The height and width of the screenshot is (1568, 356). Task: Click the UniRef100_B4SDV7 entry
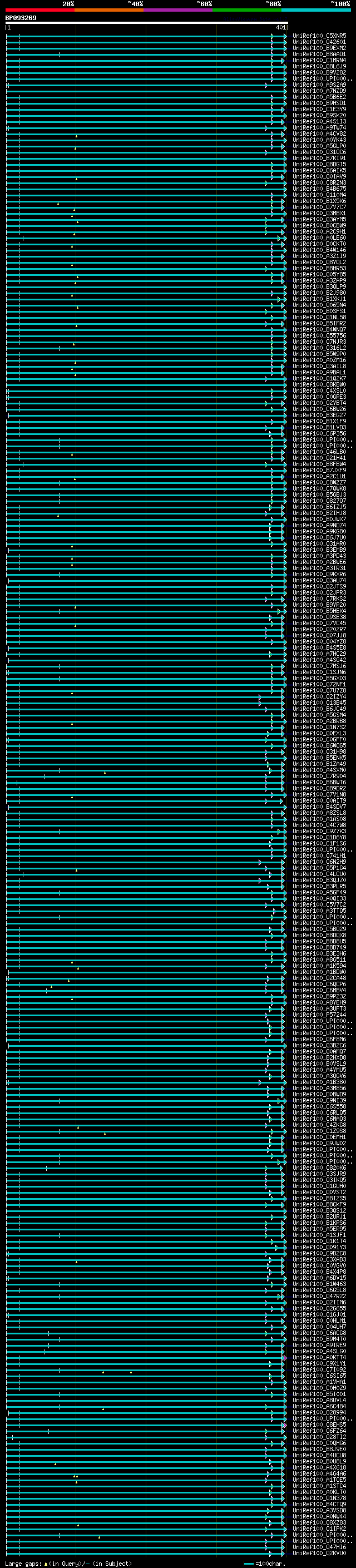319,807
